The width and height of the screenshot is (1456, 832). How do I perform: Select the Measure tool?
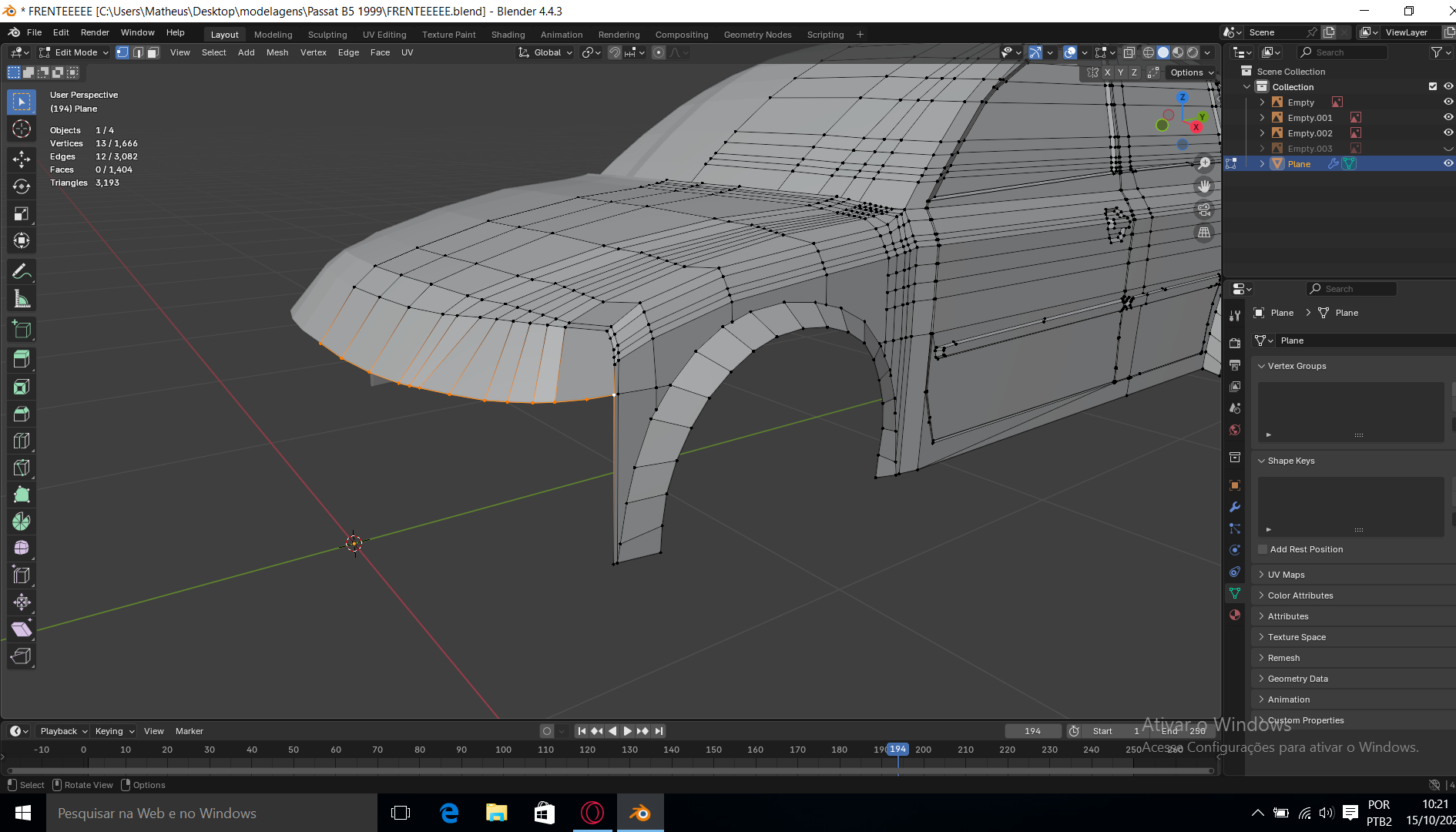22,299
